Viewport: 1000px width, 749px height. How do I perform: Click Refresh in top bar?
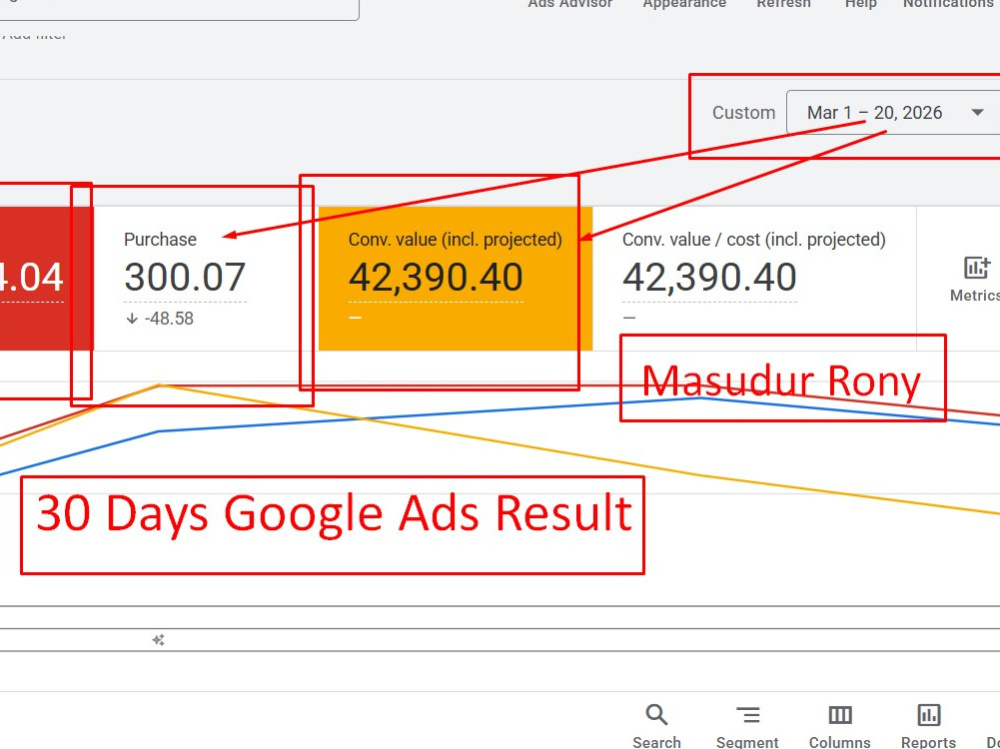(784, 4)
